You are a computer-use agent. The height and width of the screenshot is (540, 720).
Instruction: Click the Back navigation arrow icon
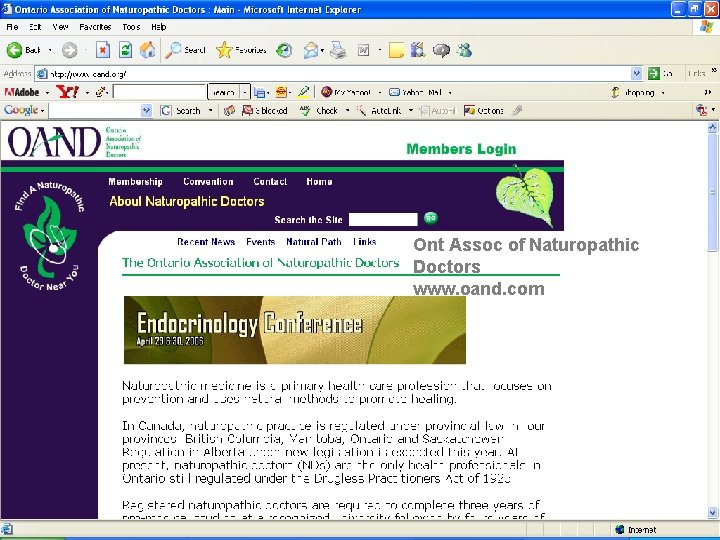tap(14, 50)
